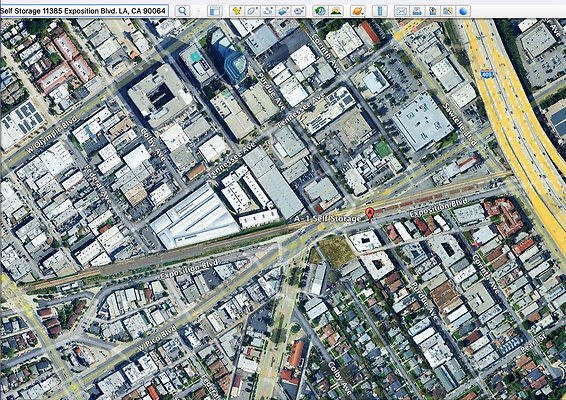Toggle sunlight across the landscape icon
Viewport: 566px width, 400px height.
(x=336, y=11)
